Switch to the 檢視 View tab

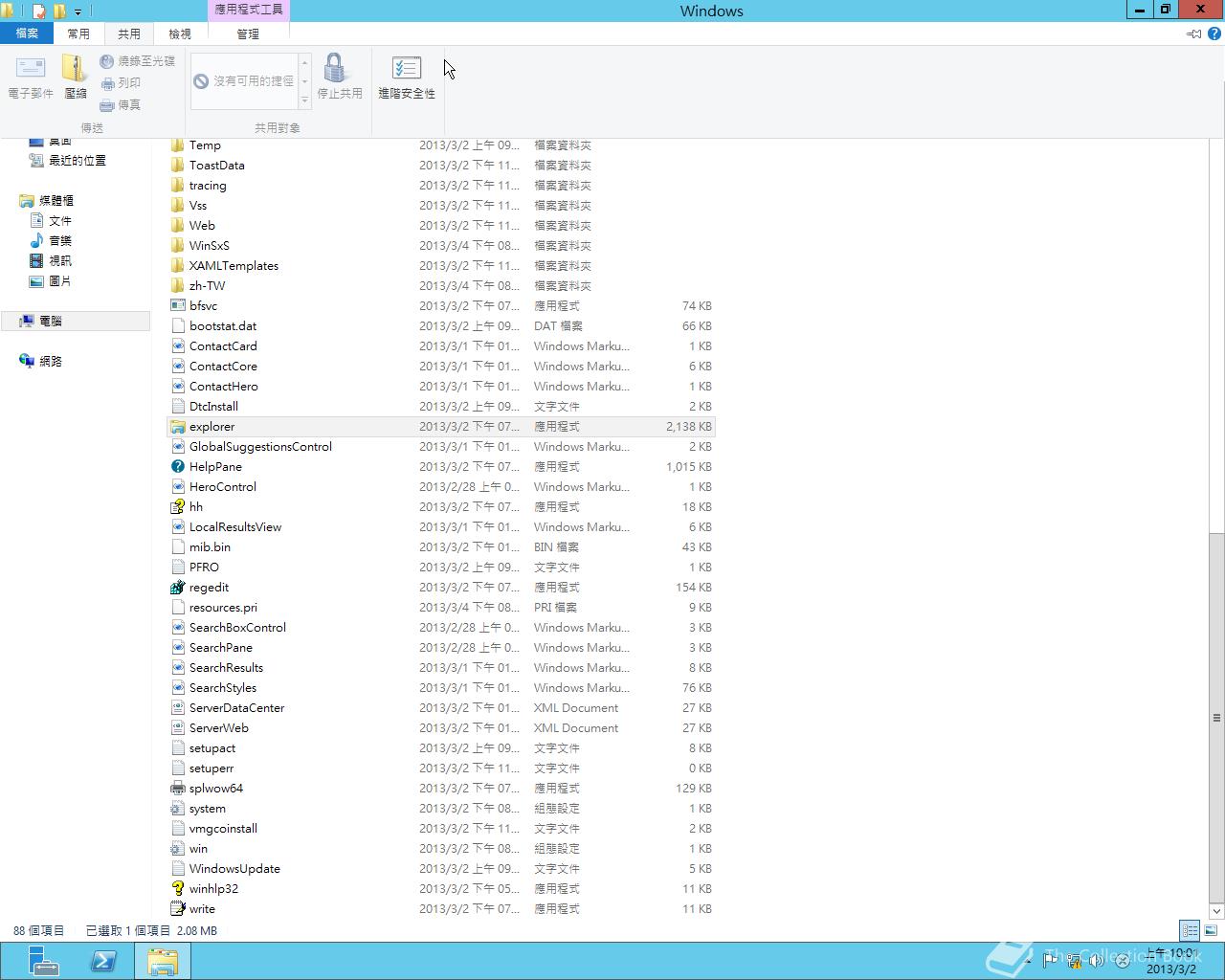pyautogui.click(x=180, y=33)
